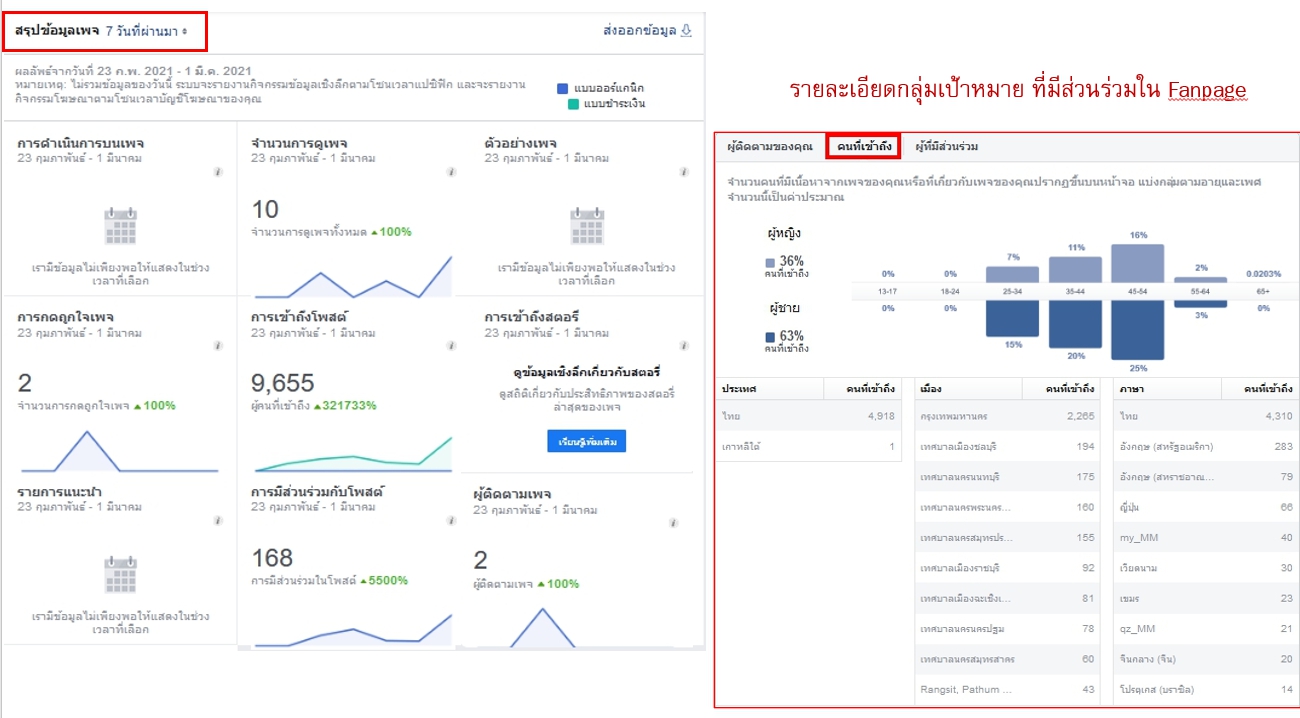Image resolution: width=1300 pixels, height=718 pixels.
Task: Click calendar icon in ตัวอย่างเพจ card
Action: tap(587, 227)
